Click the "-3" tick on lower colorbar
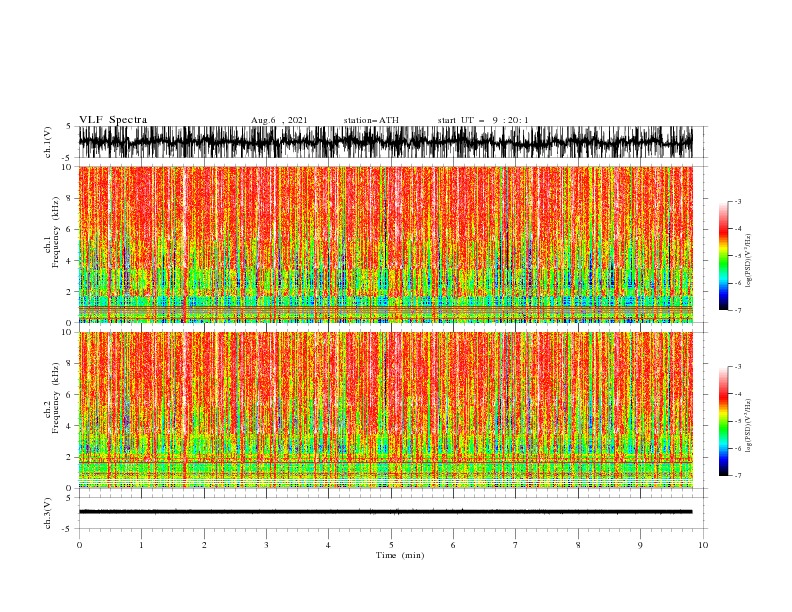Viewport: 792px width, 612px height. pos(737,367)
